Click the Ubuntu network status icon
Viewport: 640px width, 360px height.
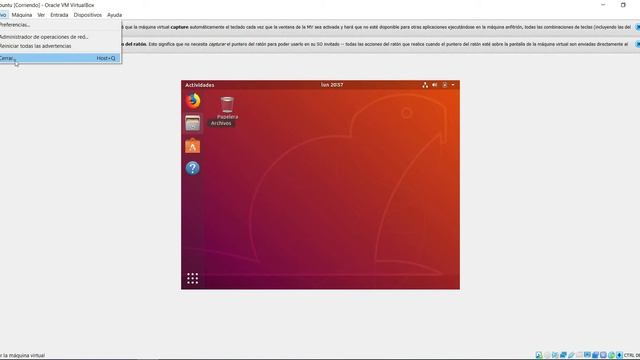pos(425,85)
